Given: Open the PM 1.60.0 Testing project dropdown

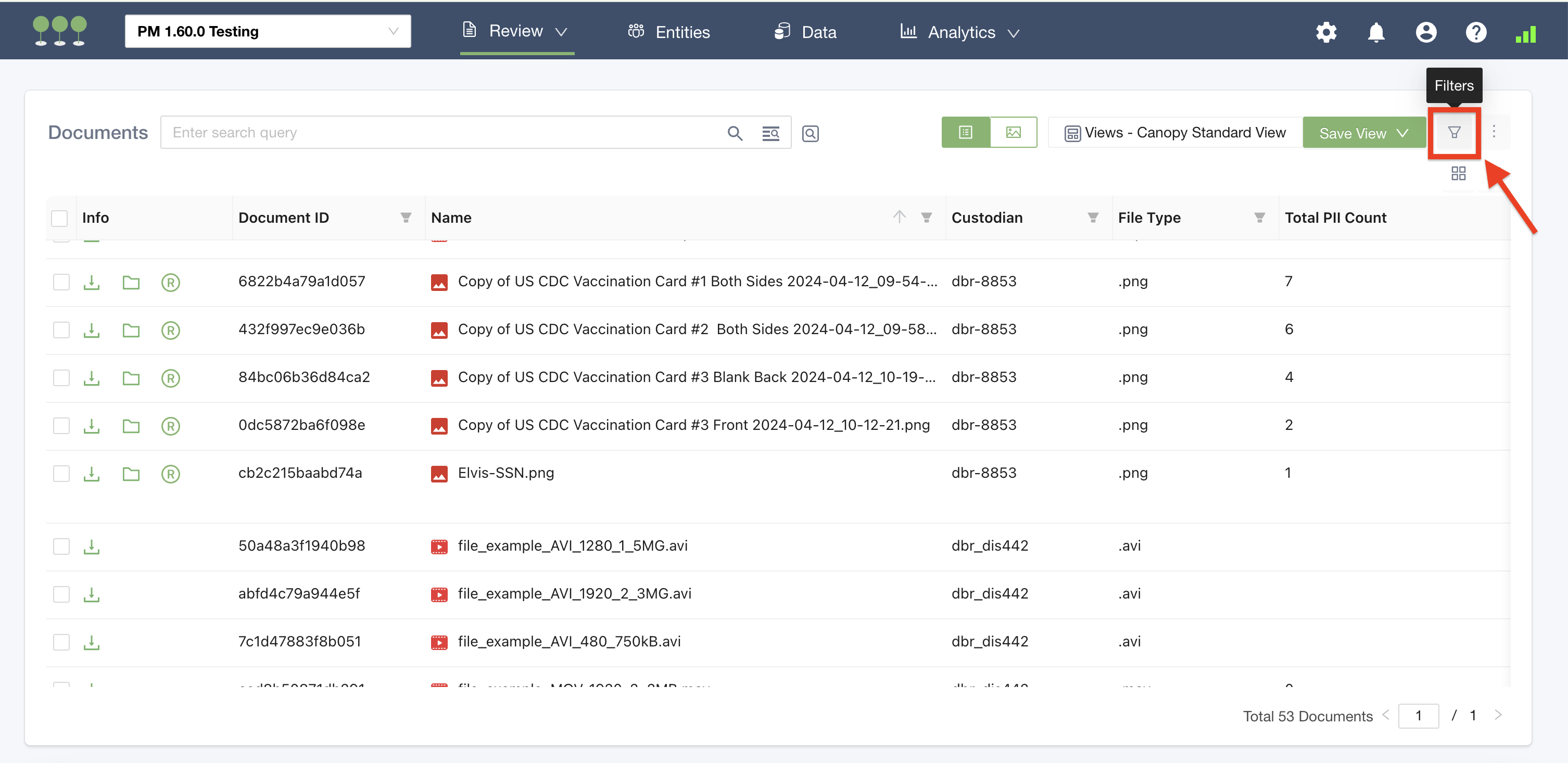Looking at the screenshot, I should click(x=268, y=31).
